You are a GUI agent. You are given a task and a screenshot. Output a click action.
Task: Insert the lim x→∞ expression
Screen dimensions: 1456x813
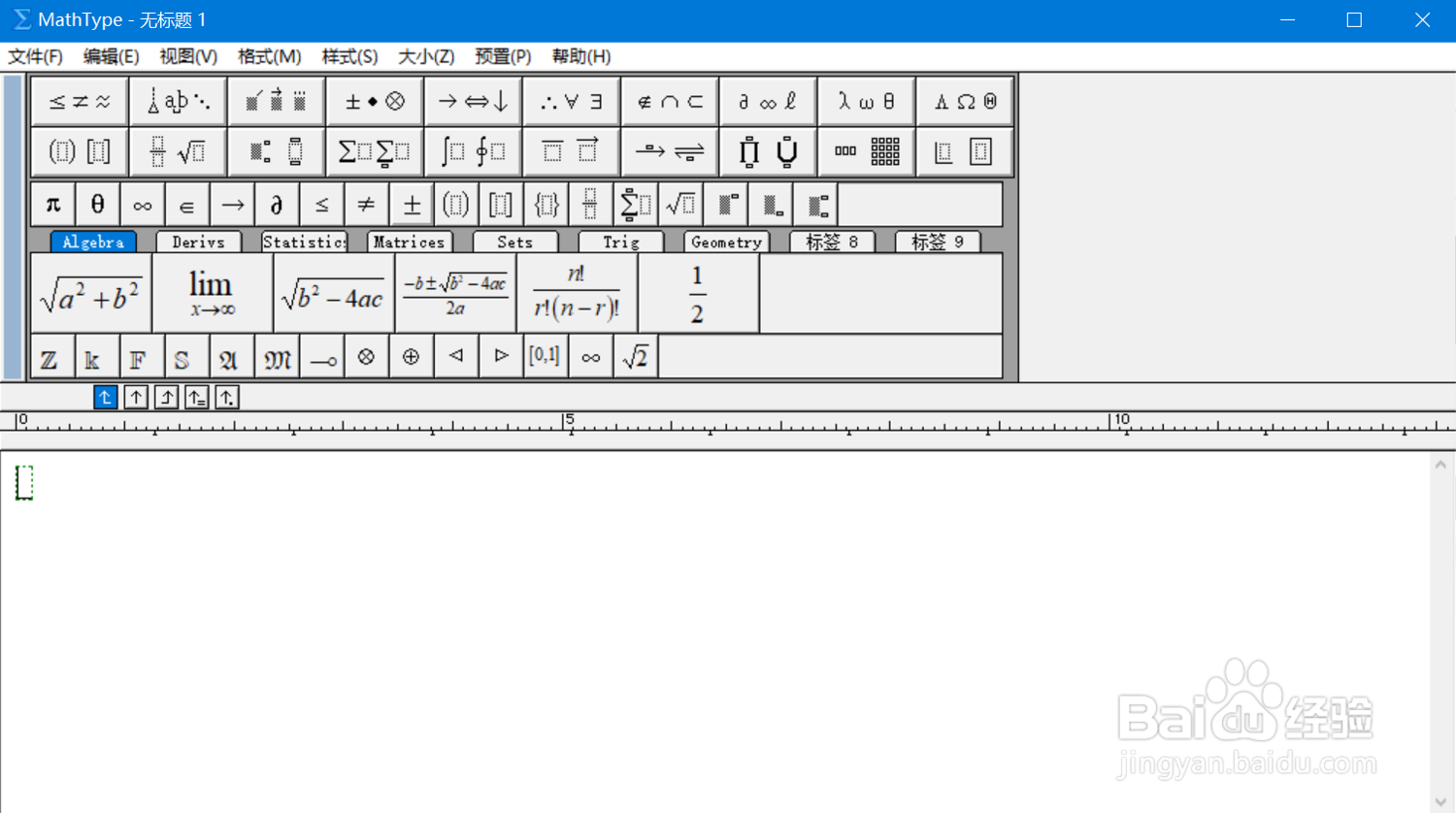(x=213, y=294)
